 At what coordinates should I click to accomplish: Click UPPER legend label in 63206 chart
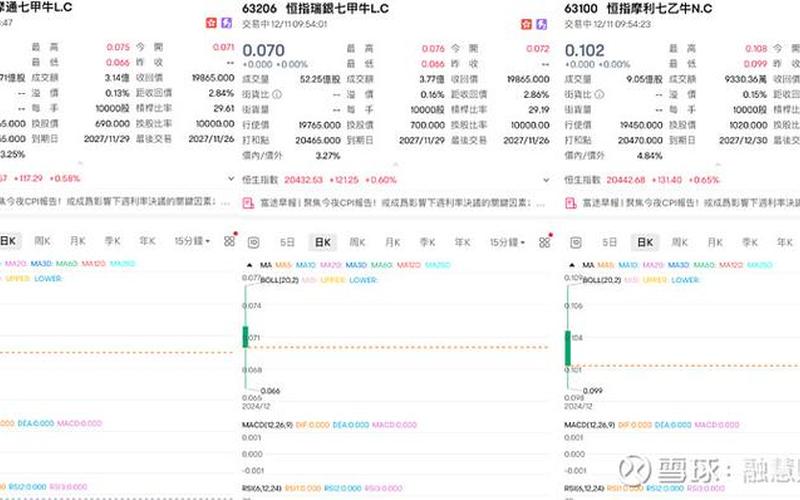333,280
